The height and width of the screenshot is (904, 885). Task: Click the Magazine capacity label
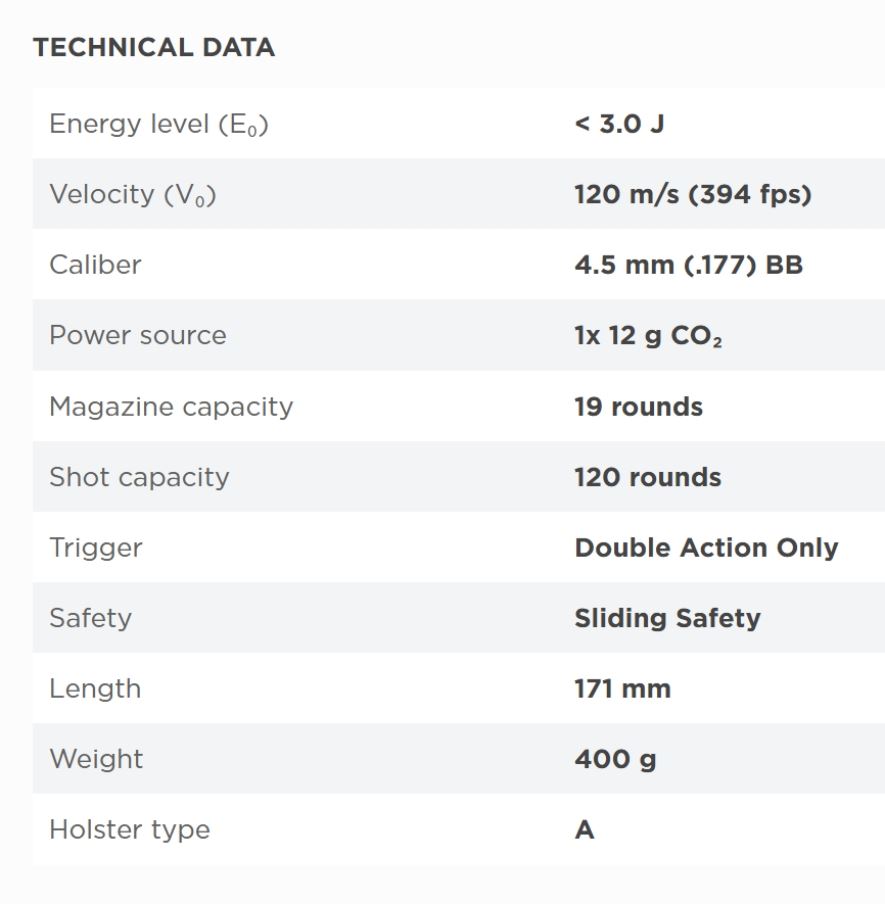click(x=171, y=407)
